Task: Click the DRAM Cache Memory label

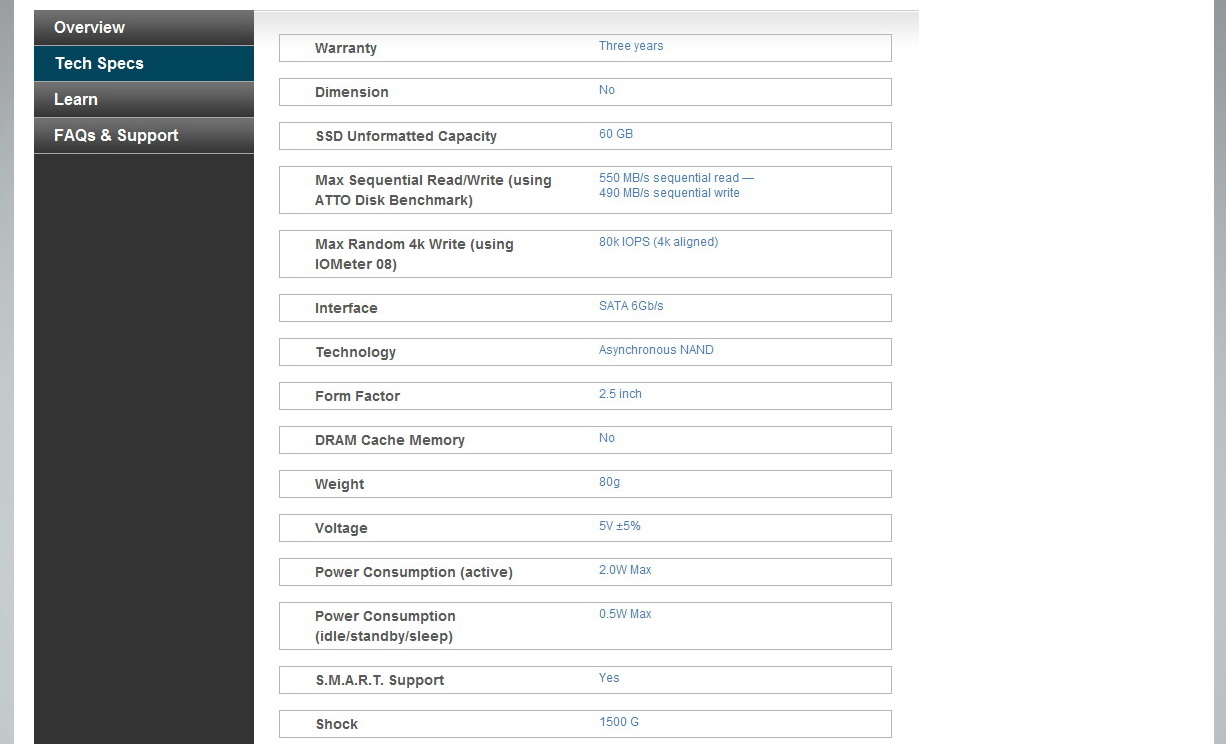Action: pyautogui.click(x=390, y=440)
